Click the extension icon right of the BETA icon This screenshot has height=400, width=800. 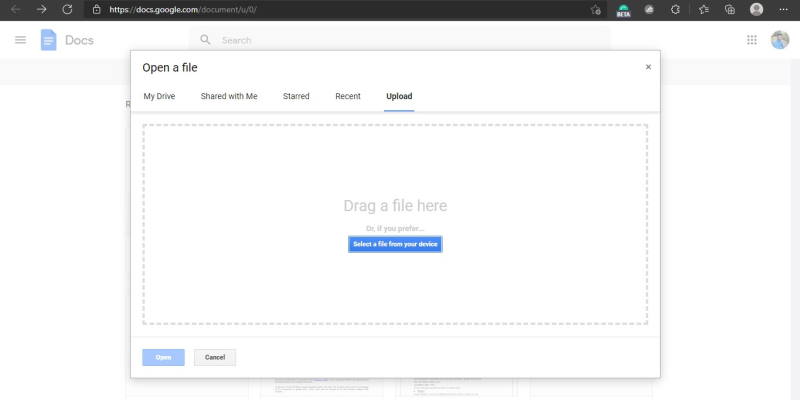tap(649, 9)
